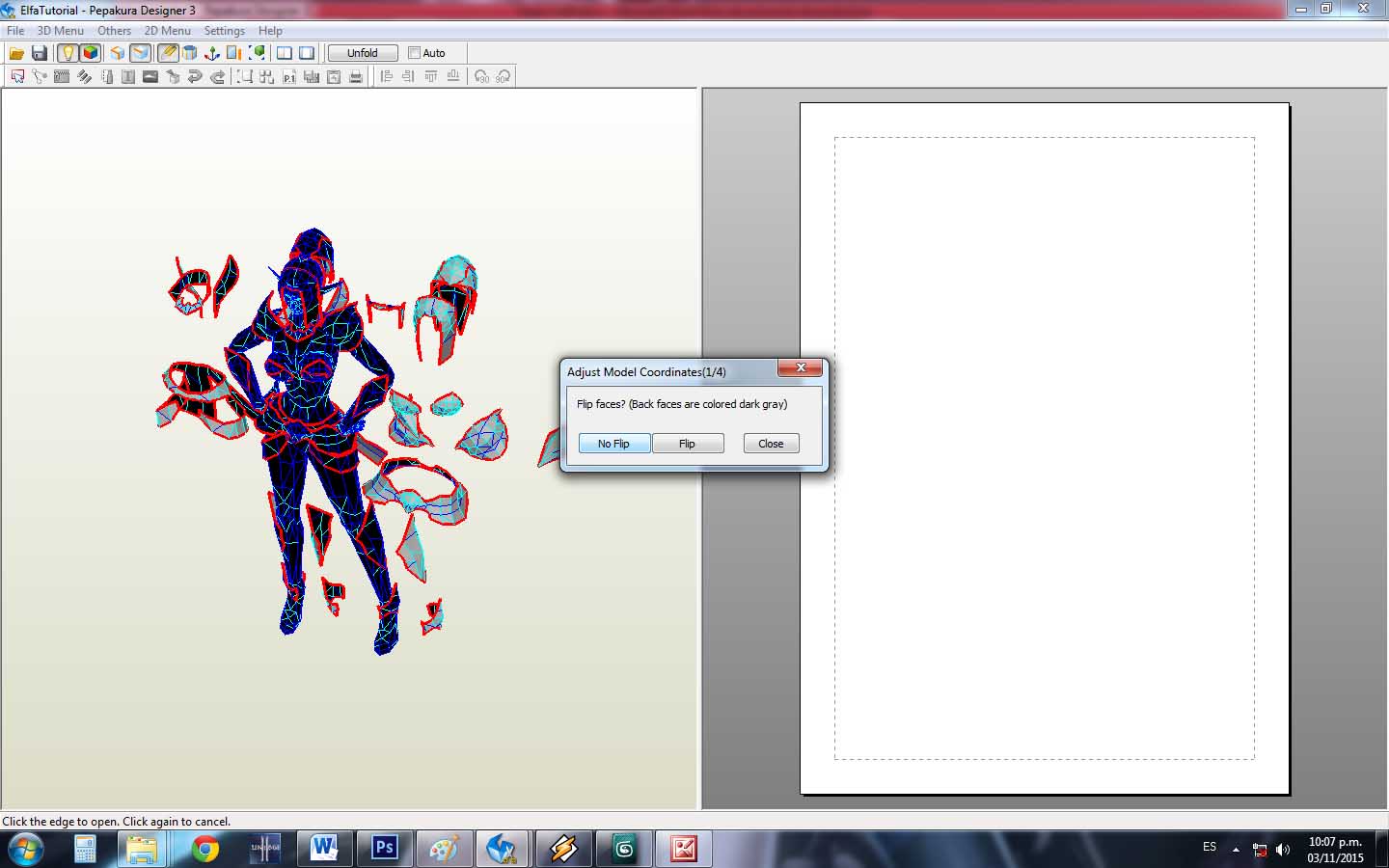
Task: Open Windows Explorer from the taskbar
Action: [x=142, y=849]
